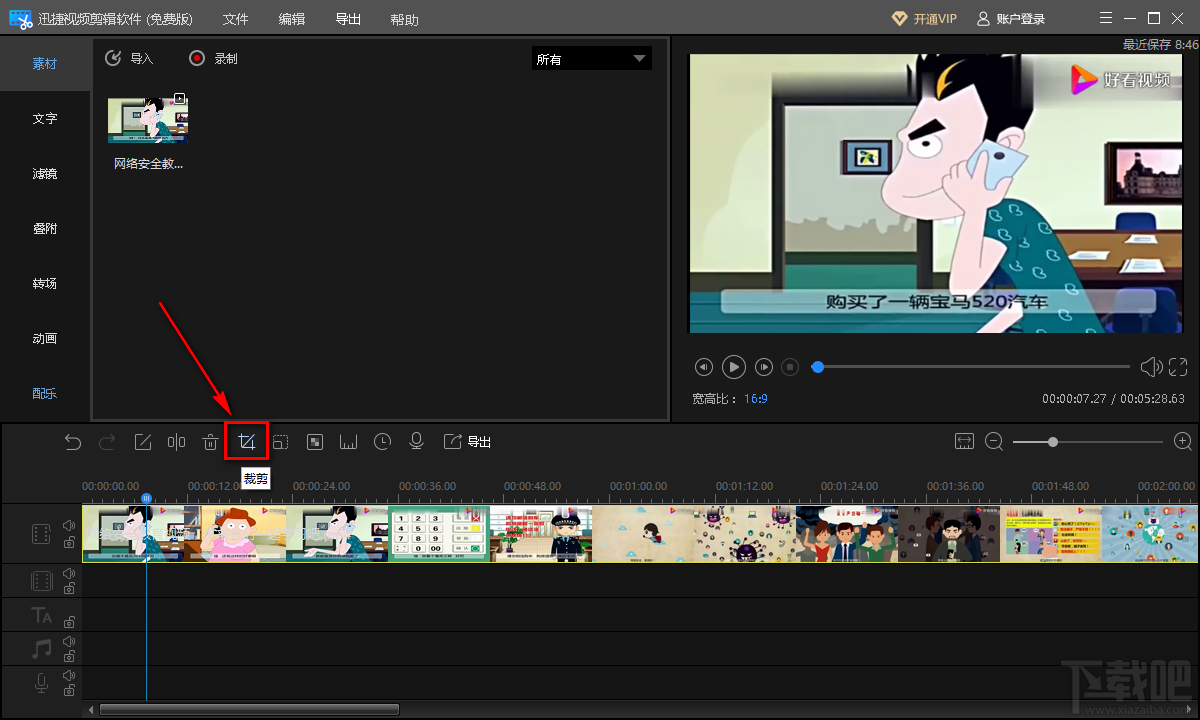Toggle lock on the text track
Screen dimensions: 1200x720
pyautogui.click(x=69, y=622)
